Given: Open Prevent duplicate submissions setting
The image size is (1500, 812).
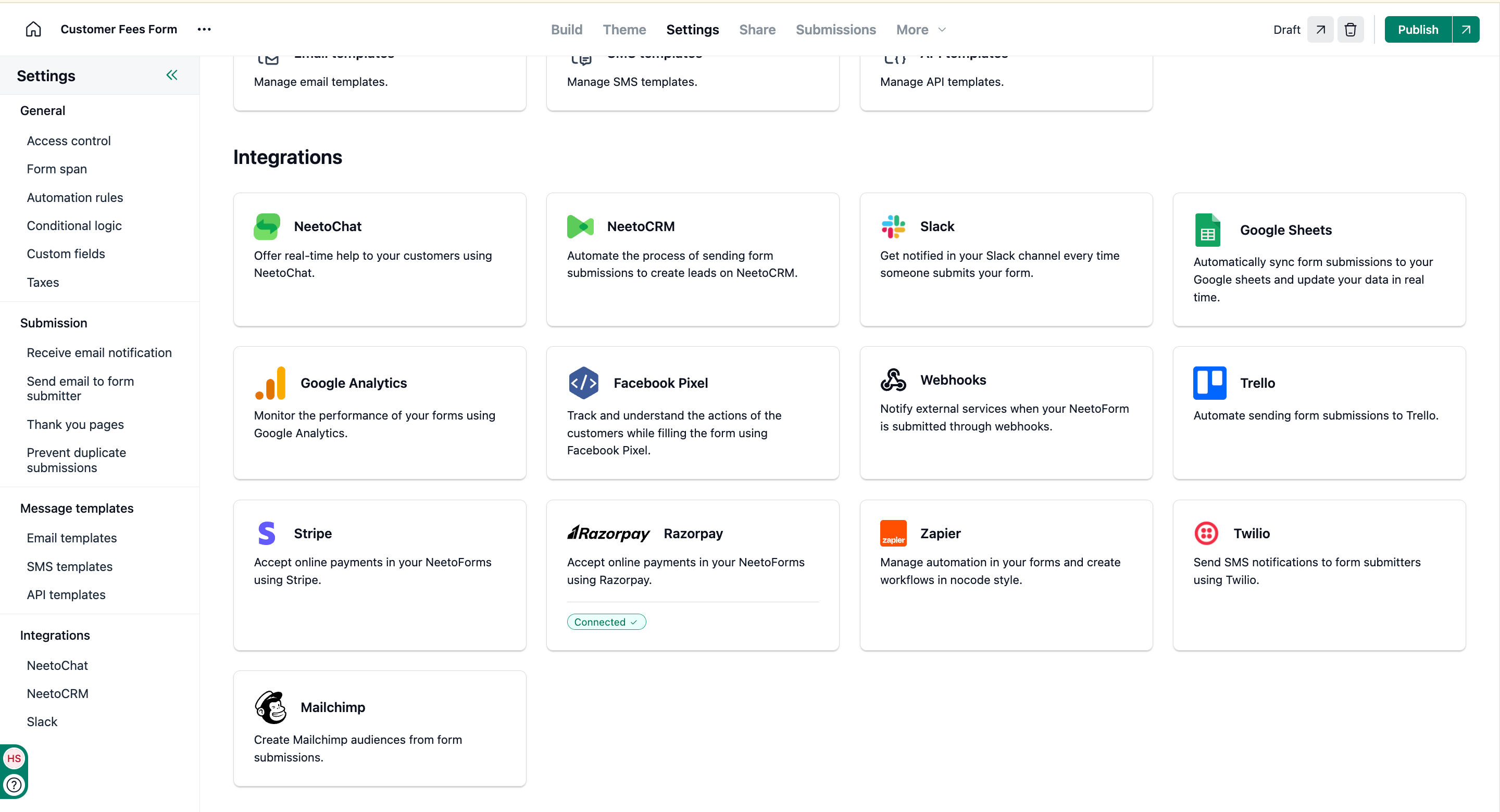Looking at the screenshot, I should tap(76, 460).
